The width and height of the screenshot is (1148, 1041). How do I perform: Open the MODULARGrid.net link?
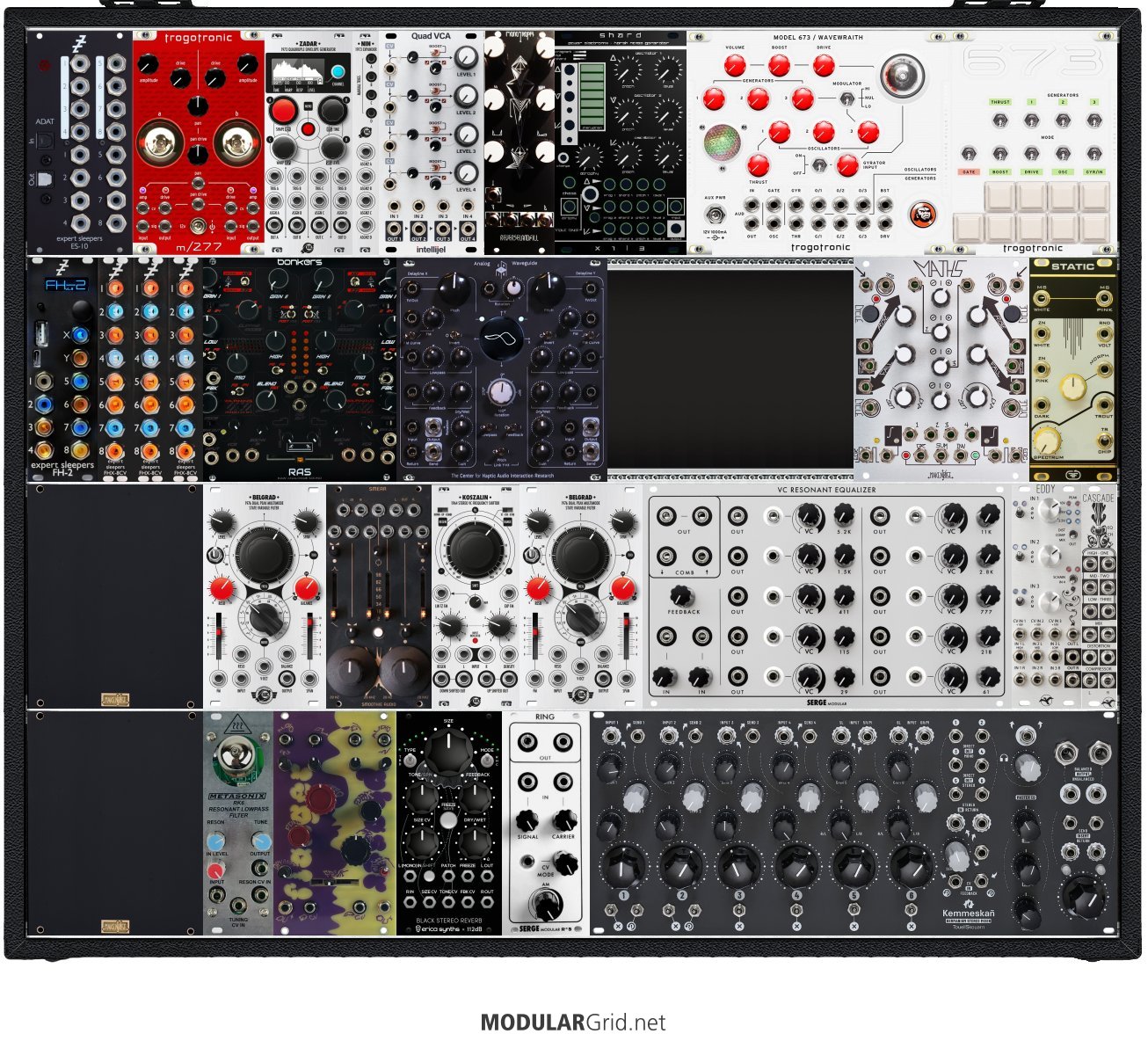(x=573, y=1023)
